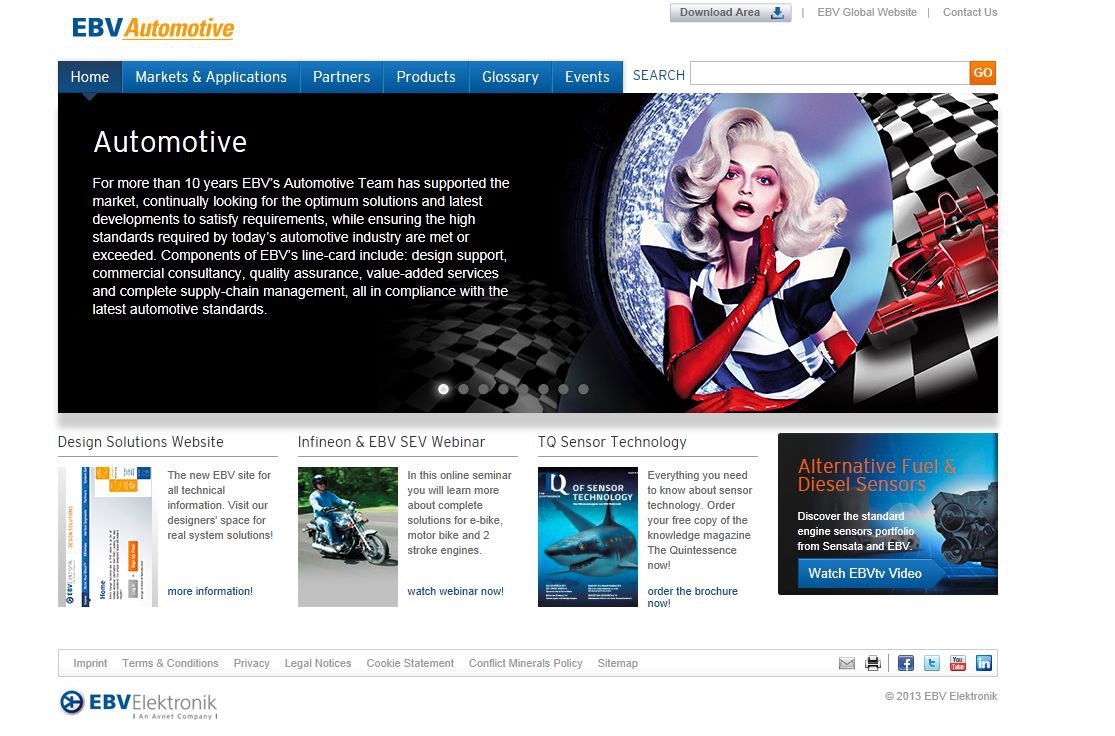The width and height of the screenshot is (1115, 736).
Task: Click the EBV Automotive logo
Action: (x=153, y=28)
